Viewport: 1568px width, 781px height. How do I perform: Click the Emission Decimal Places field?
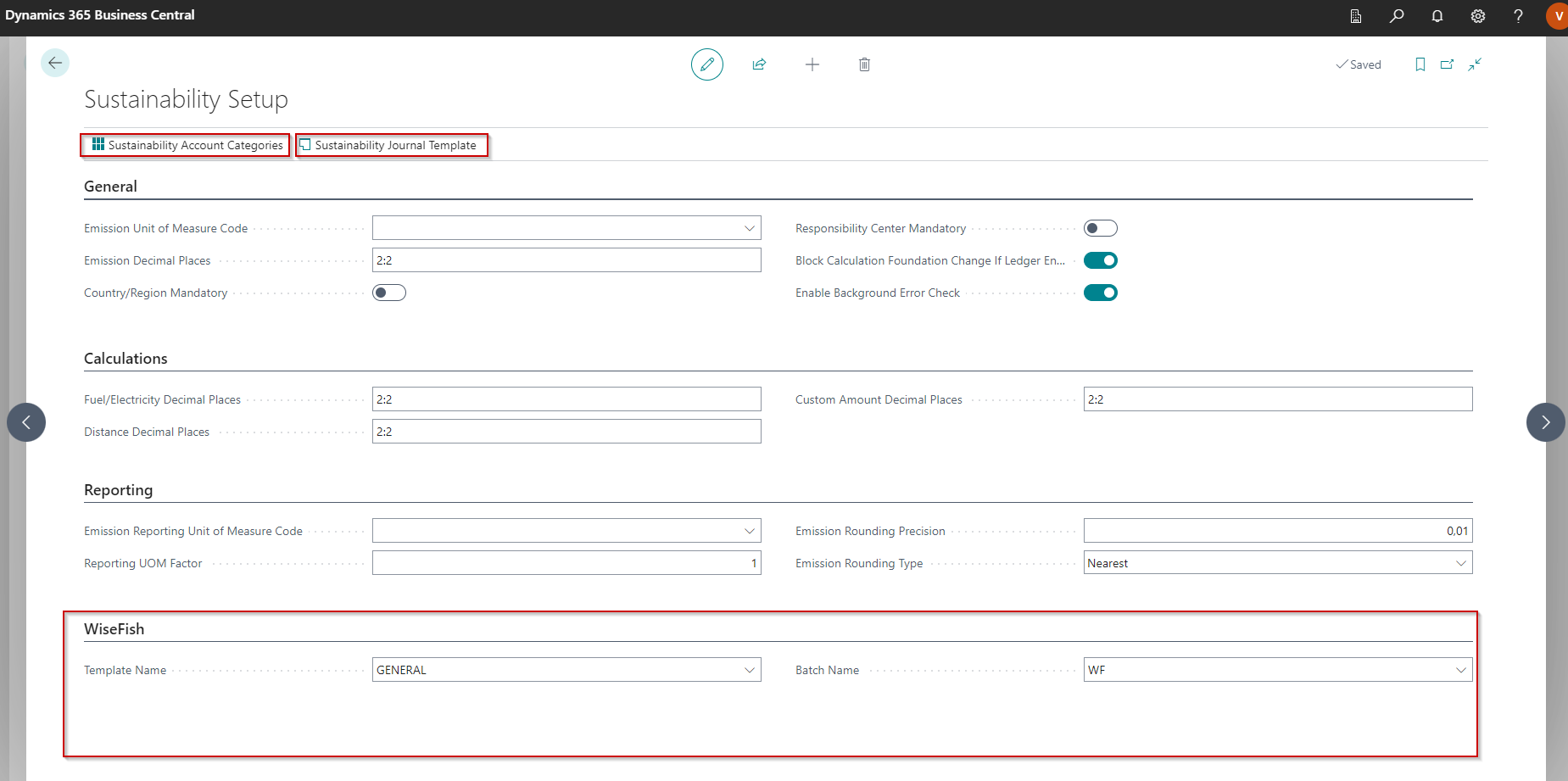click(566, 260)
